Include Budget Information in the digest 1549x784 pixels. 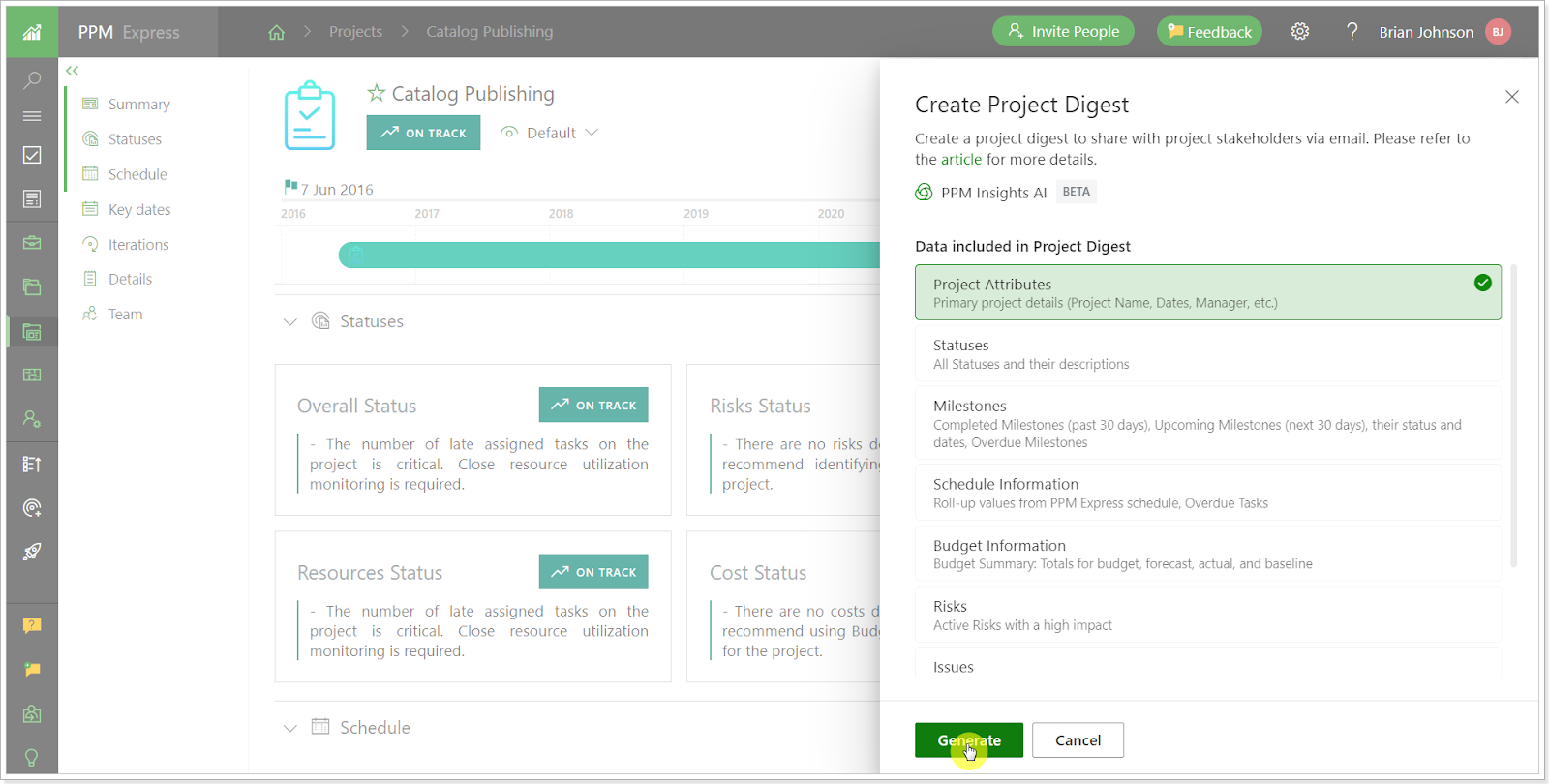(x=1207, y=554)
